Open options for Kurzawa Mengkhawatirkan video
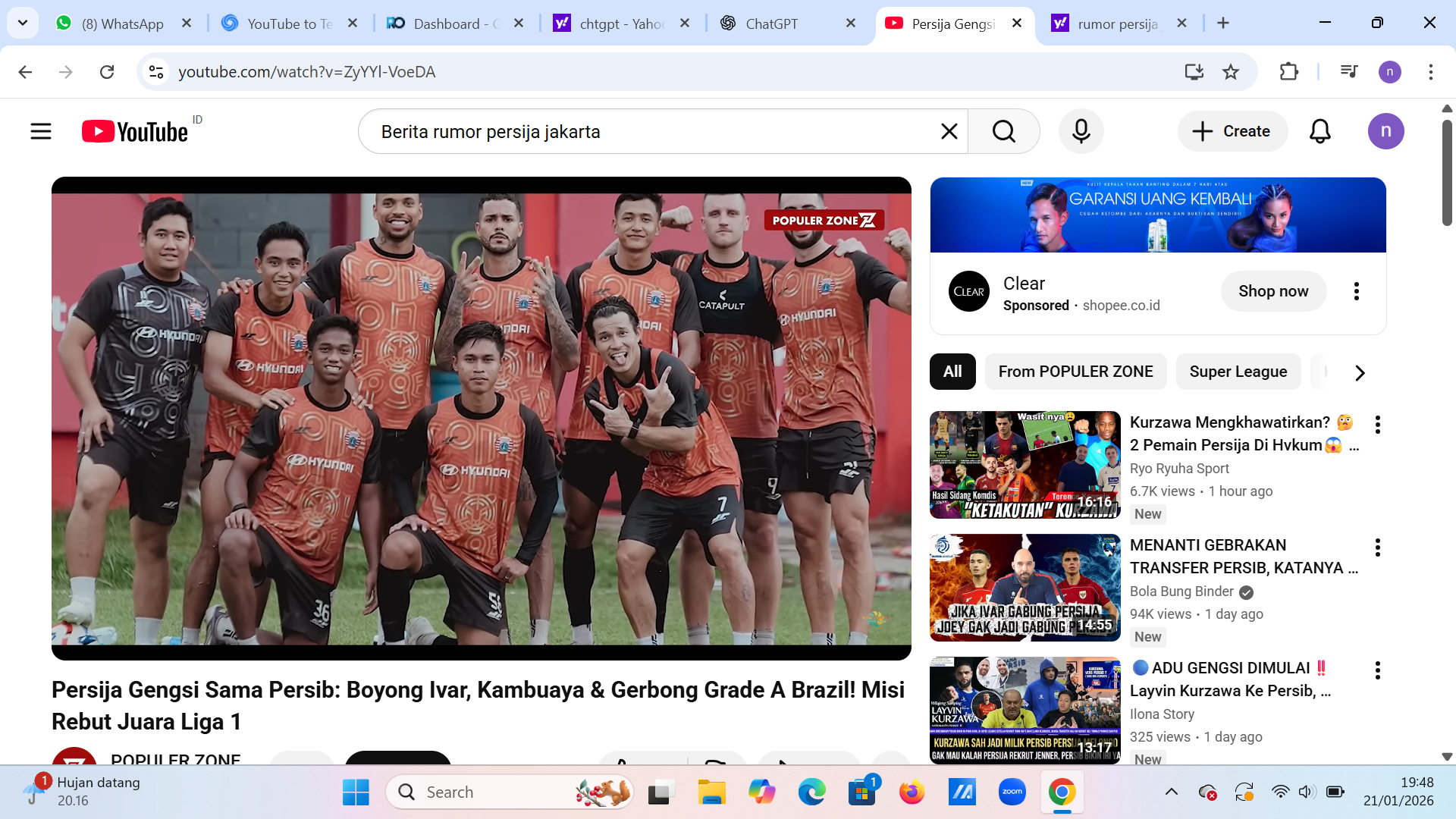The image size is (1456, 819). pos(1378,425)
